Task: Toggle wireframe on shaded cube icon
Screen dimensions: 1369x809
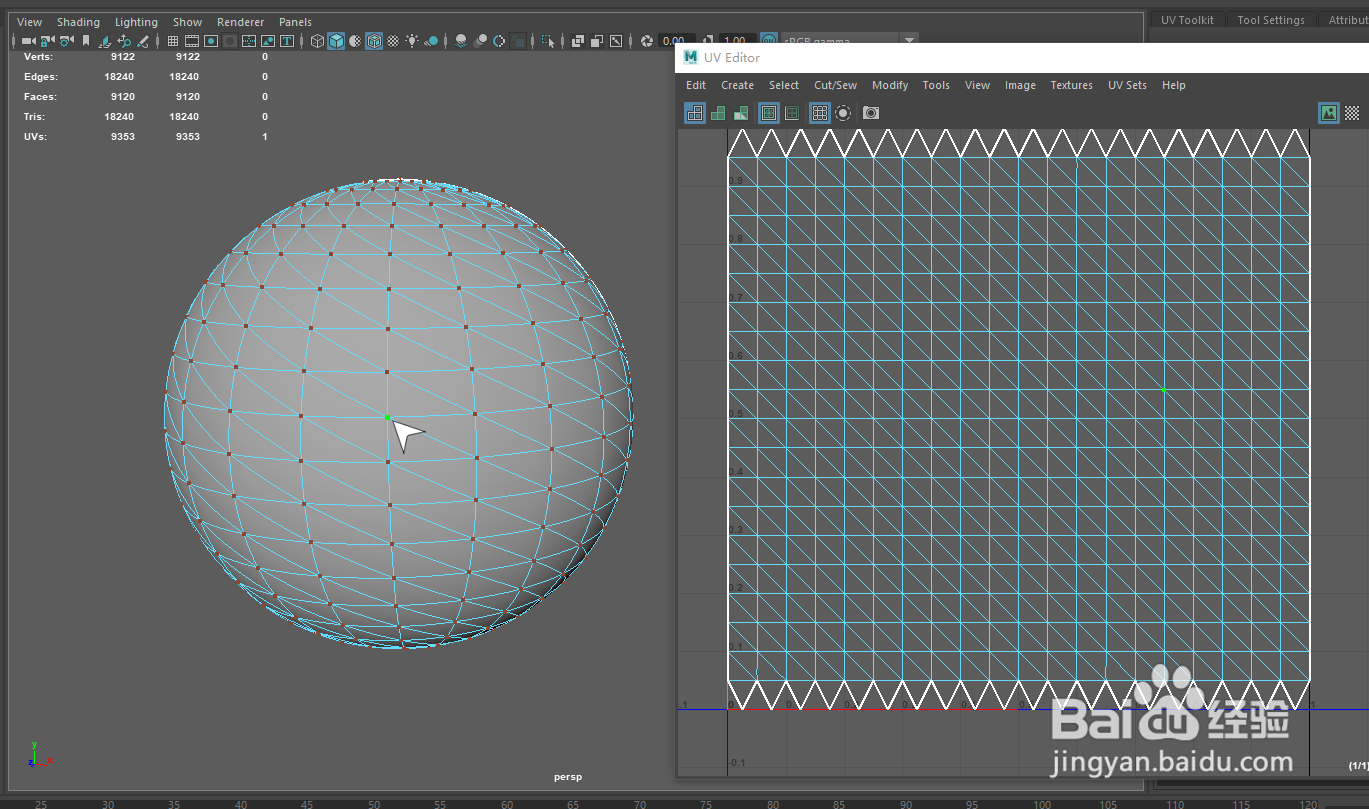Action: pos(374,41)
